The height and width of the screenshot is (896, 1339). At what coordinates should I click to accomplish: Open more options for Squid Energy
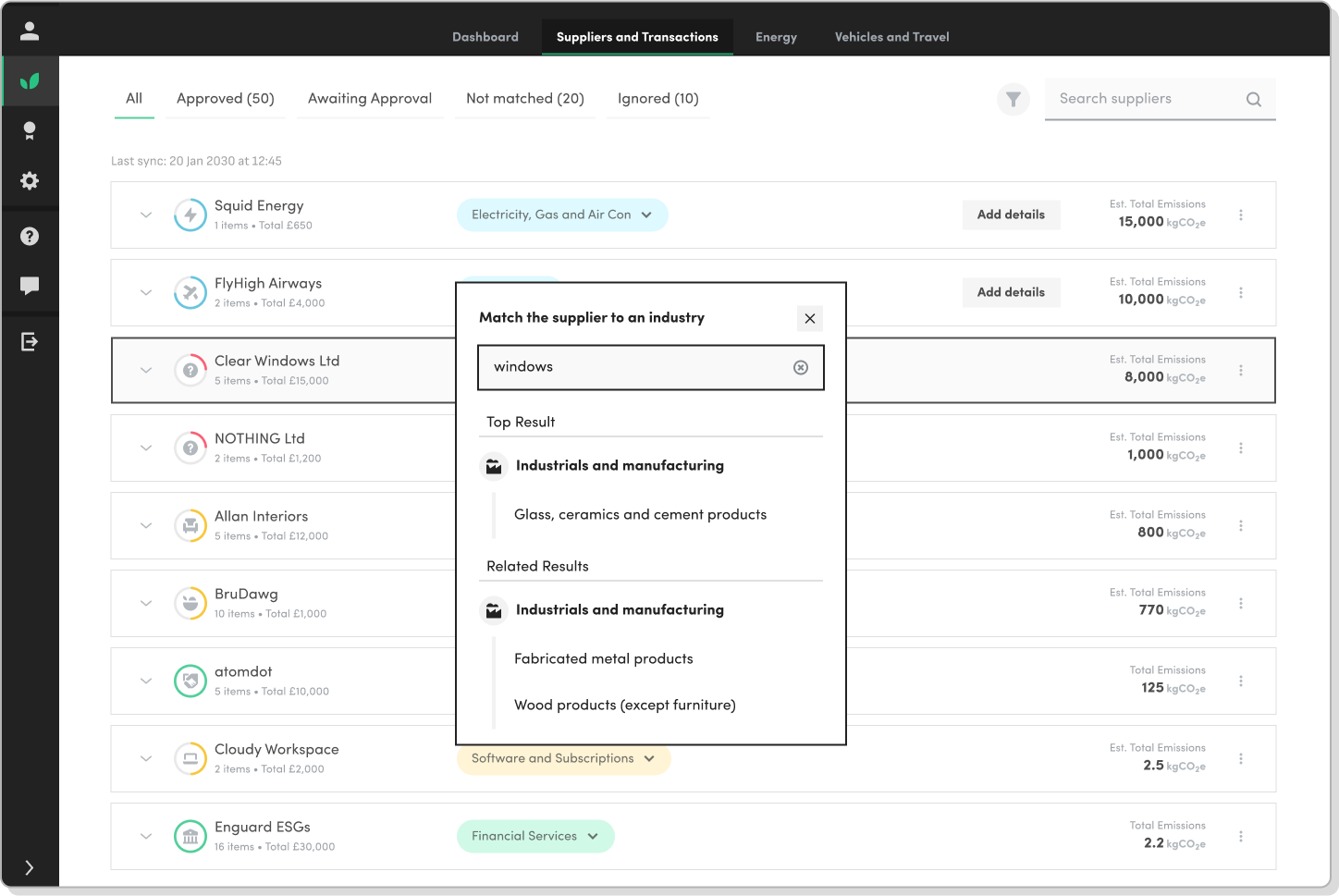1241,215
